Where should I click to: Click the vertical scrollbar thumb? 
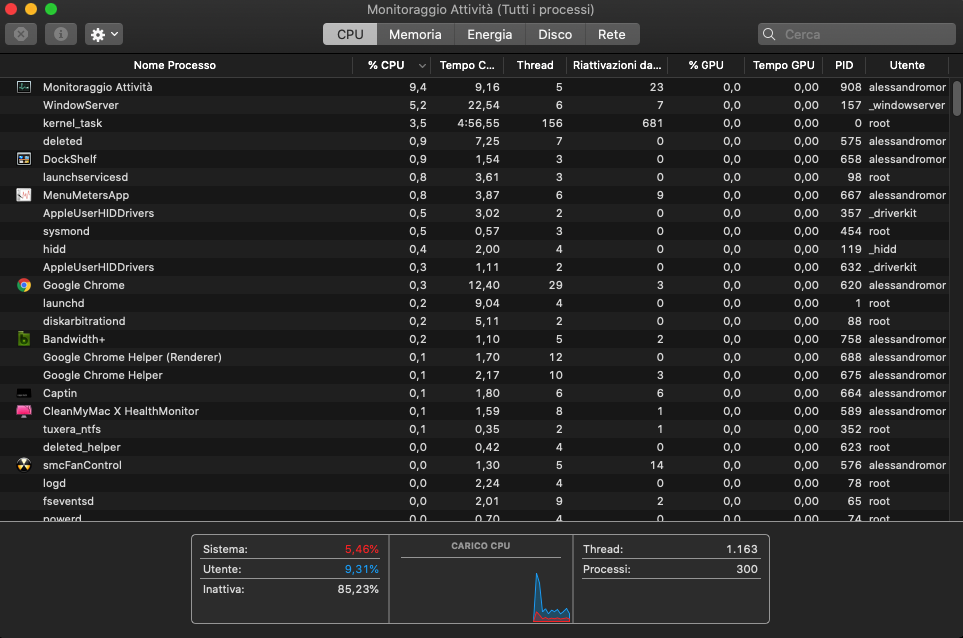point(957,98)
